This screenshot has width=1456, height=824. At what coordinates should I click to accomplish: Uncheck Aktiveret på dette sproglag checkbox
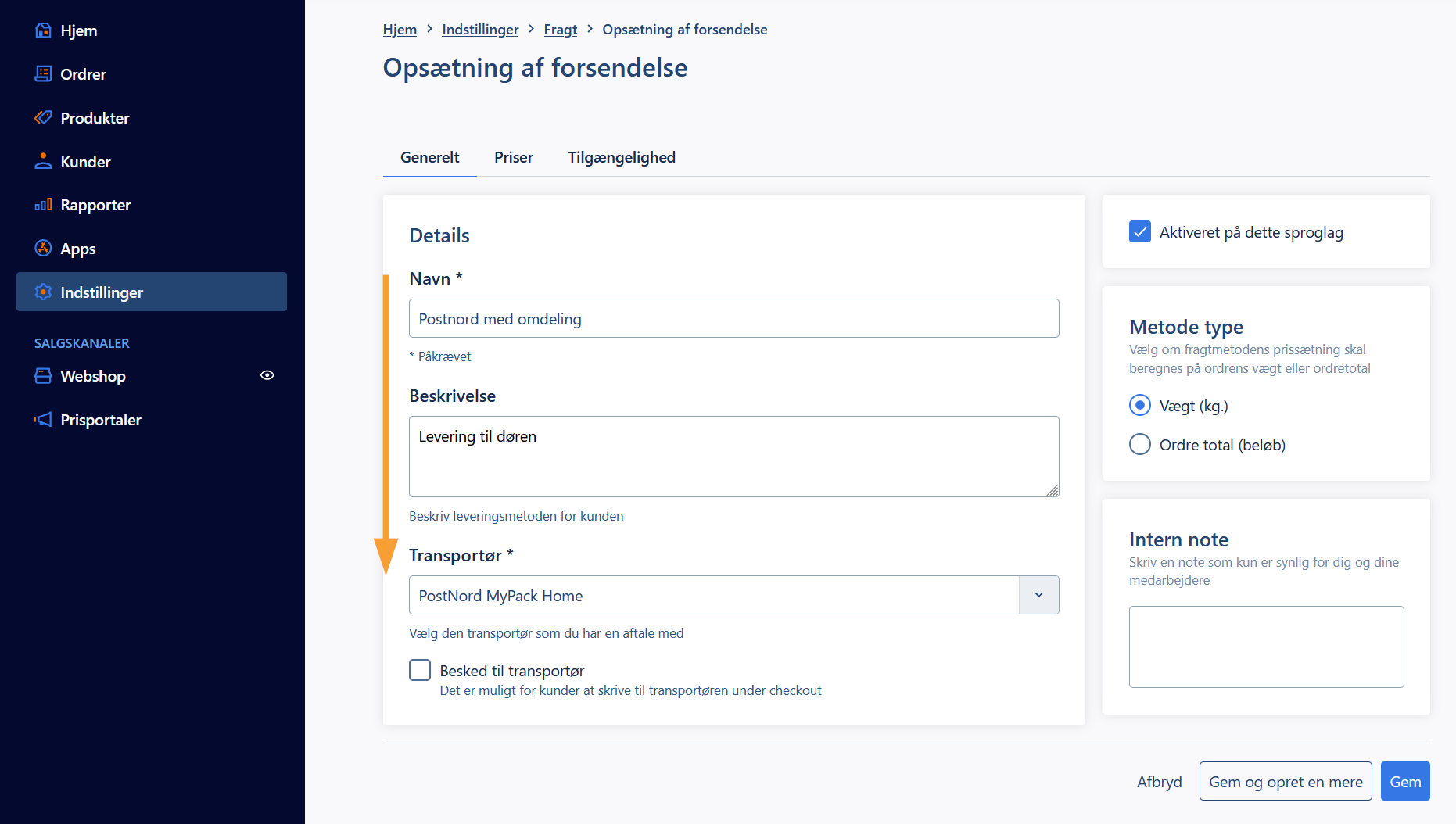point(1140,232)
